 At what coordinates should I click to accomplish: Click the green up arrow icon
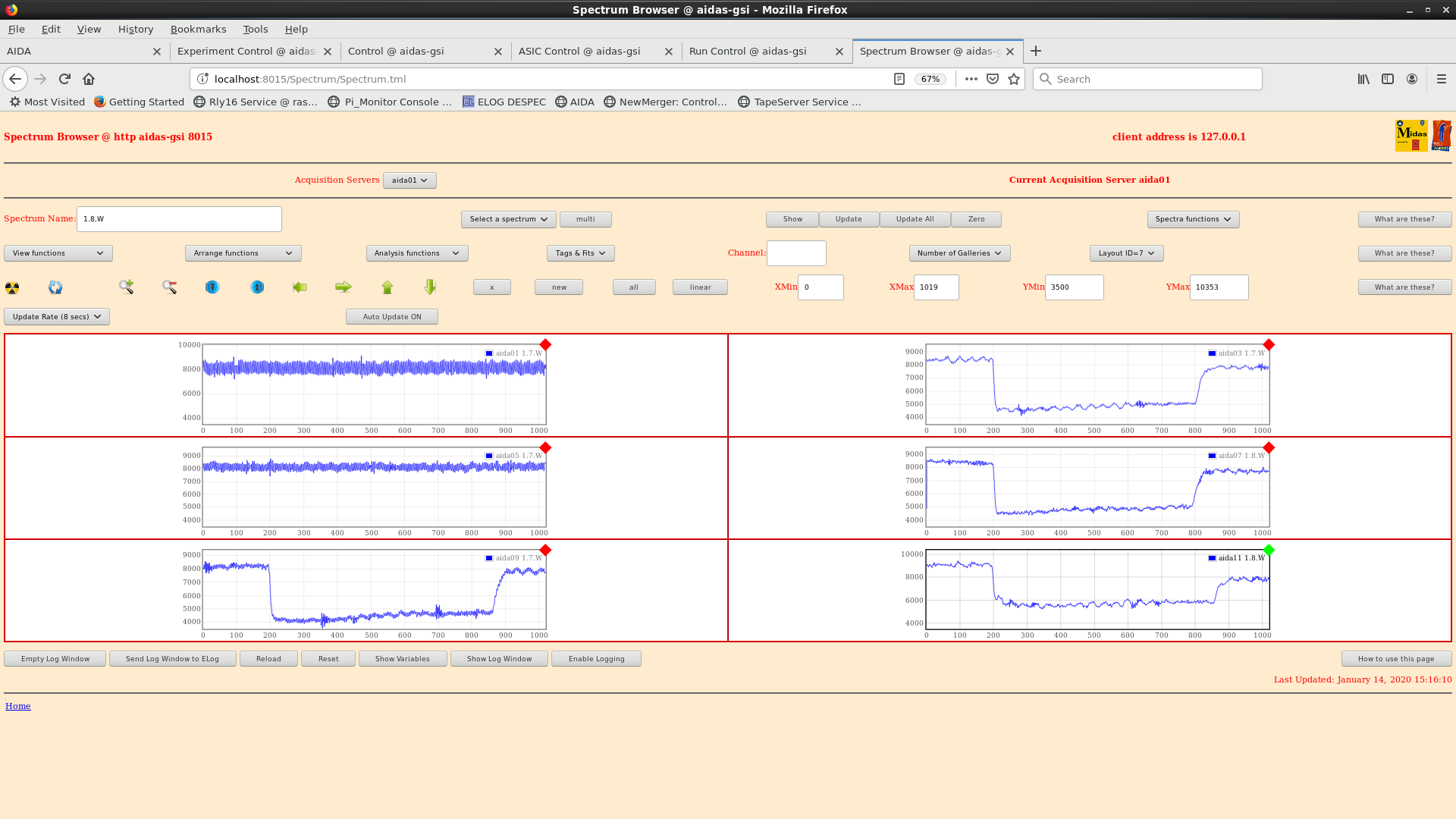click(388, 287)
